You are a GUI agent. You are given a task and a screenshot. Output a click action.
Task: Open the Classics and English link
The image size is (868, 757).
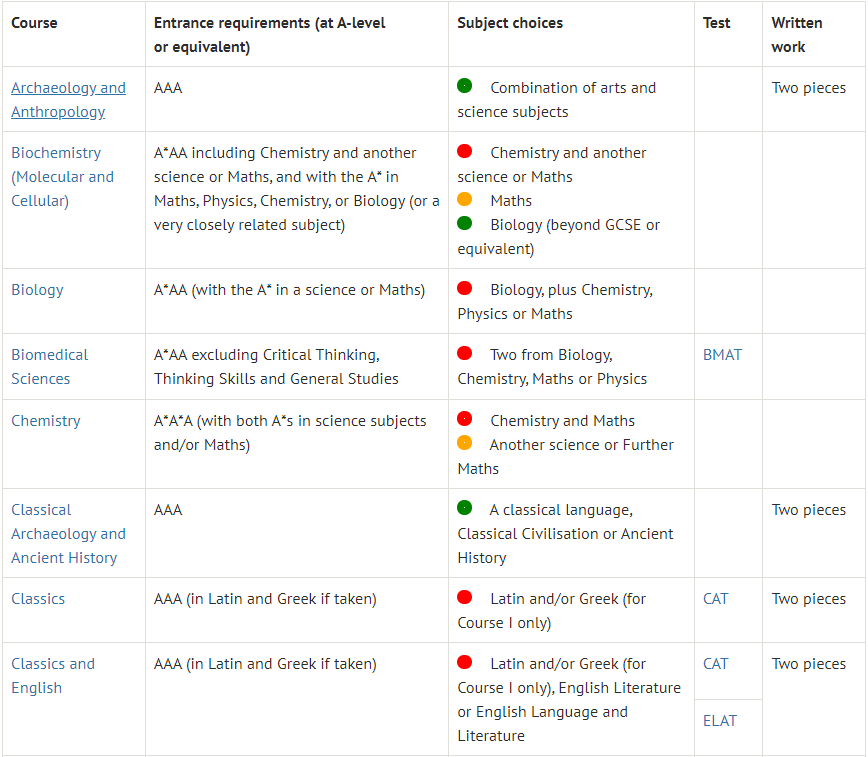pos(53,676)
